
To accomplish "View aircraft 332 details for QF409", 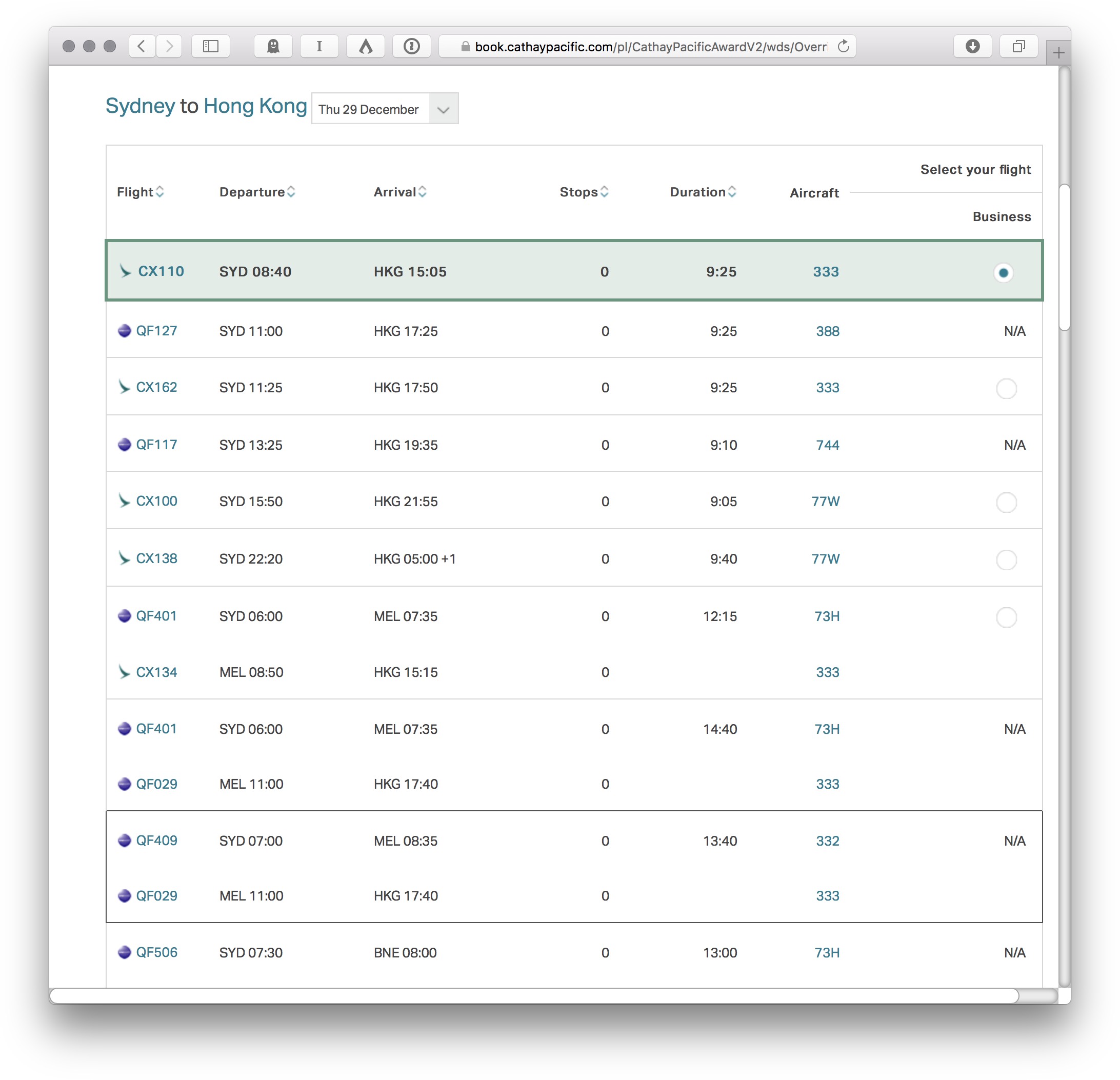I will (x=827, y=841).
